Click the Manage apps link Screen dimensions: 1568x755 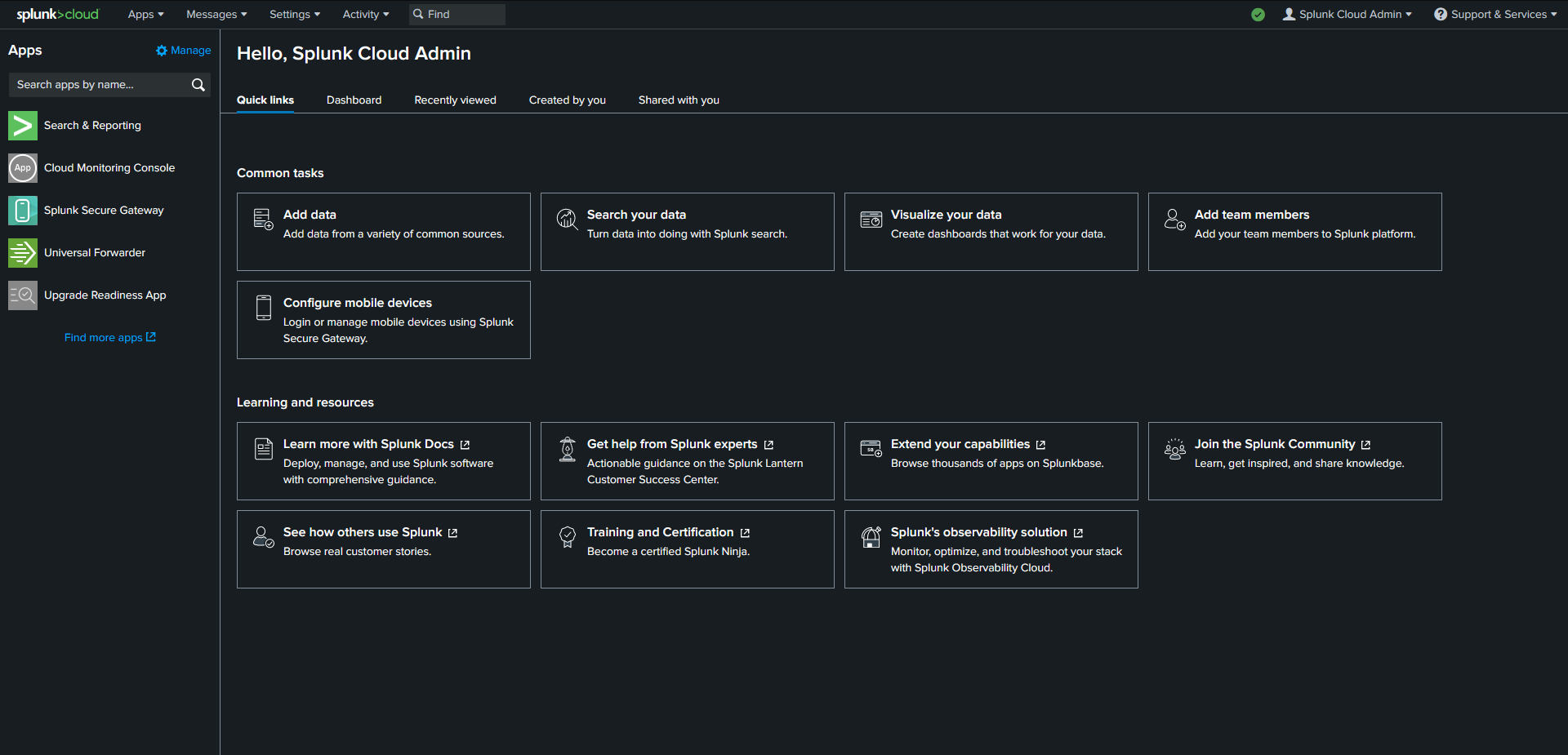(x=183, y=50)
